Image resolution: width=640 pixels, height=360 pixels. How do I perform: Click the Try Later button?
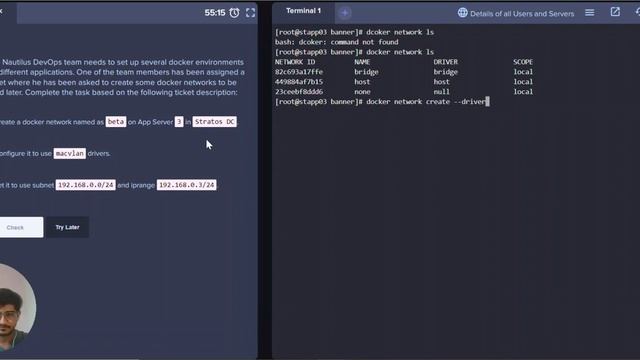[x=67, y=227]
